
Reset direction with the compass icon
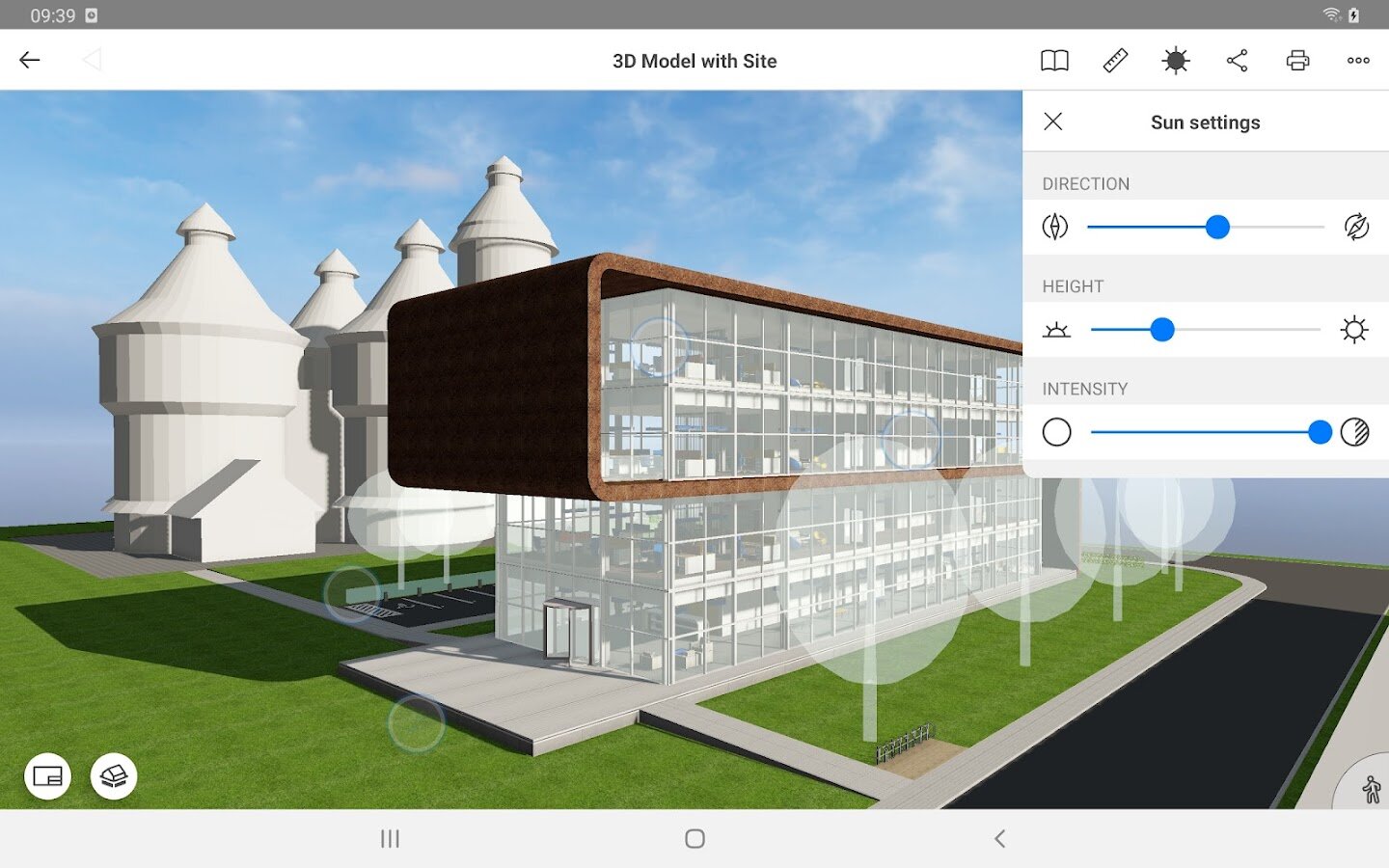(x=1356, y=227)
